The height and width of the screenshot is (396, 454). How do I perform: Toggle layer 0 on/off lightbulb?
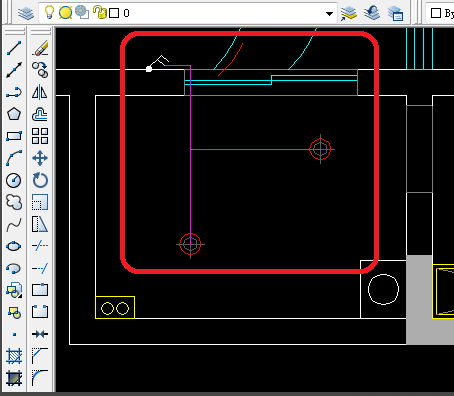click(49, 13)
